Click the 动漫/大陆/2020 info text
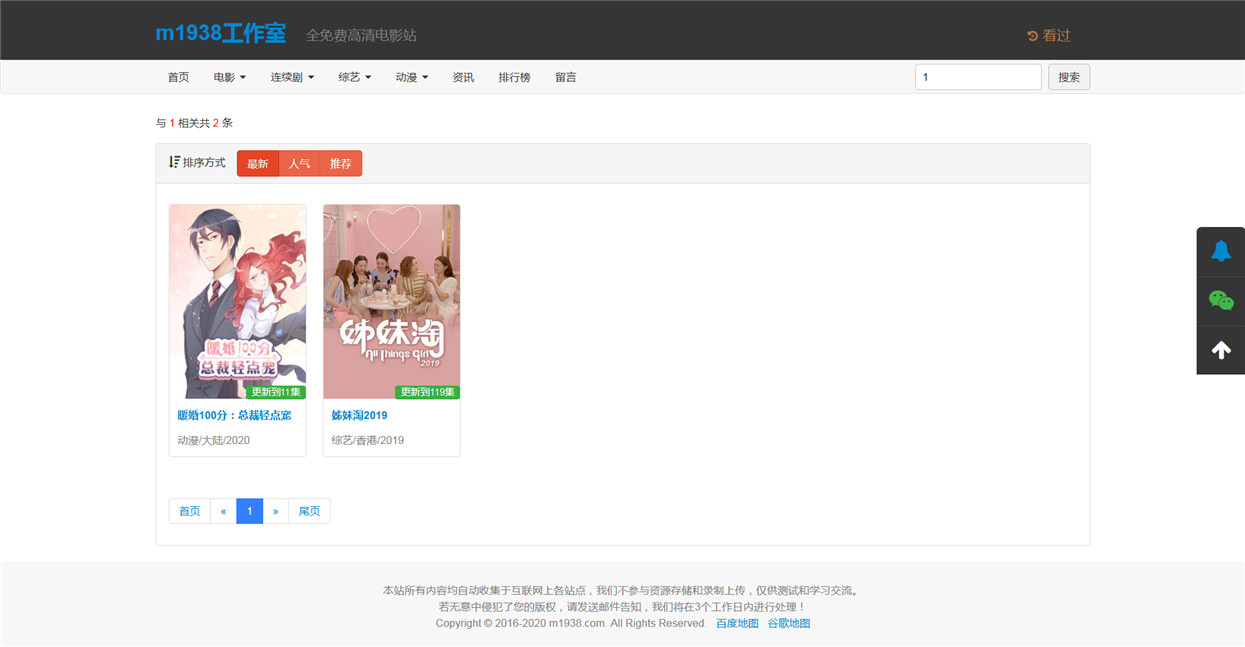The height and width of the screenshot is (647, 1245). point(214,440)
